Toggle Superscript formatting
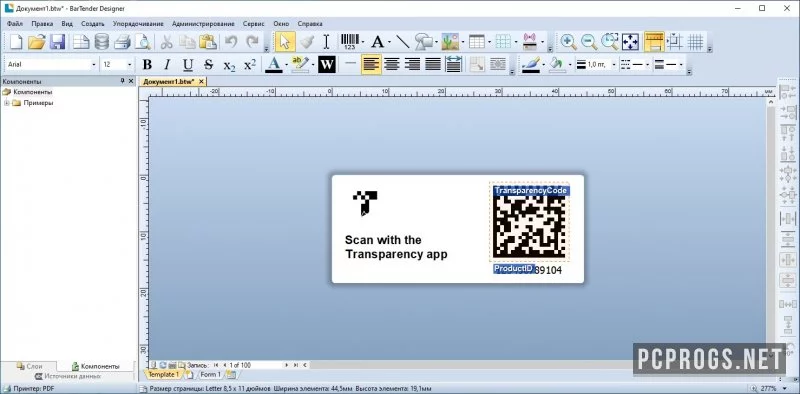The image size is (800, 394). click(250, 65)
